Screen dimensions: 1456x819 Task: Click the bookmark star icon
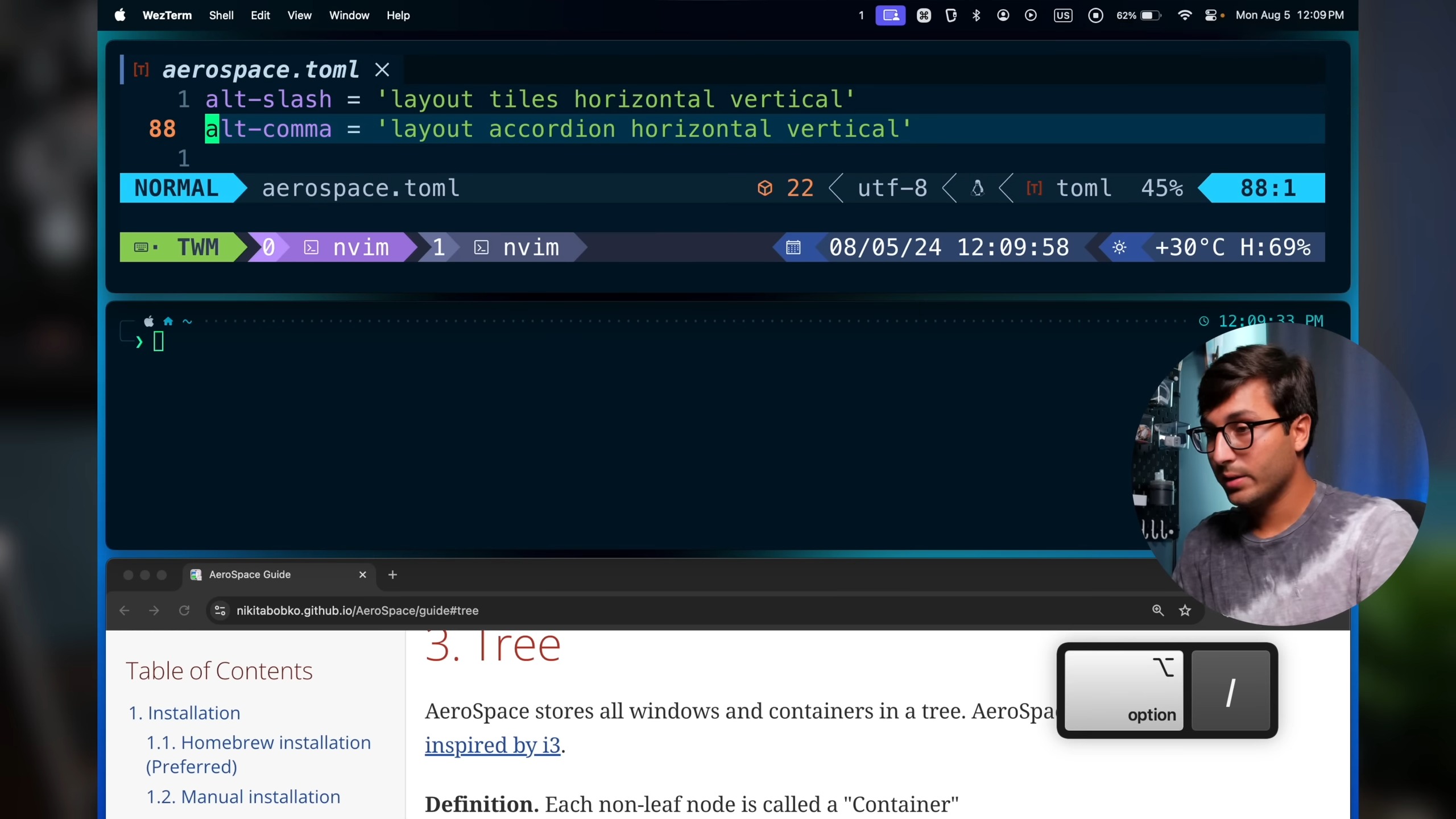1185,610
